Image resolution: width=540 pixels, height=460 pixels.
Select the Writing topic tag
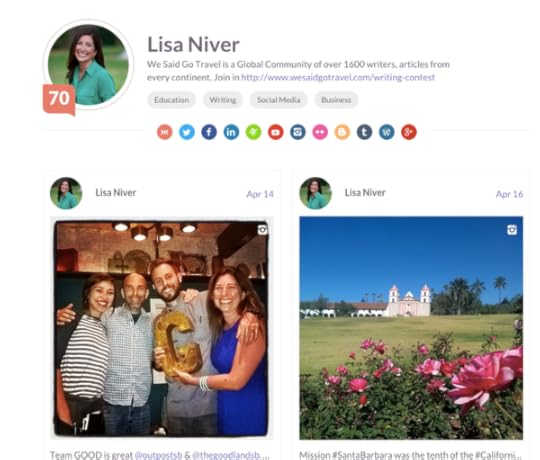(223, 100)
